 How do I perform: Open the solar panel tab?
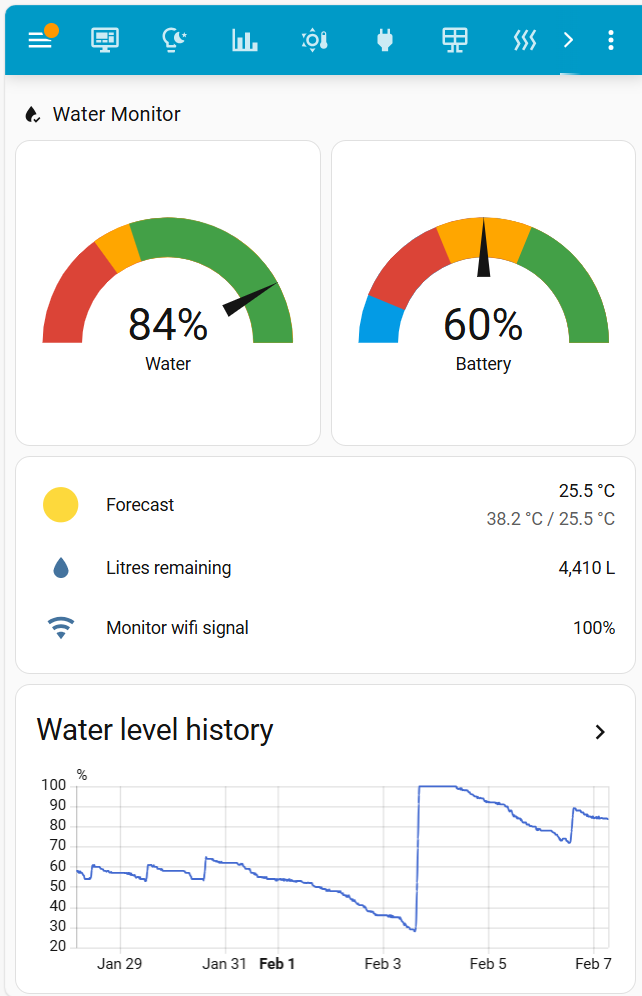tap(455, 39)
